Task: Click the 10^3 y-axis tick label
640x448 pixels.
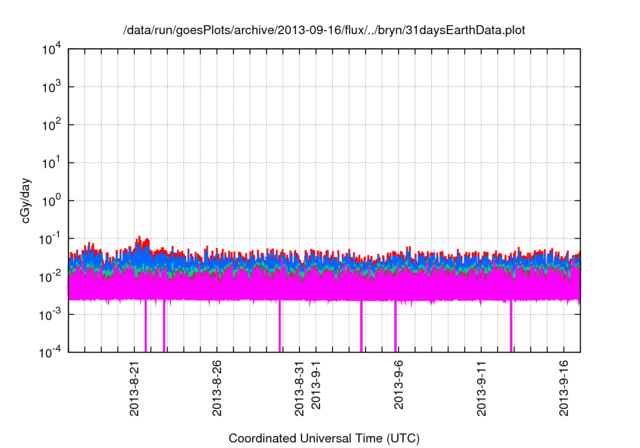Action: tap(51, 87)
